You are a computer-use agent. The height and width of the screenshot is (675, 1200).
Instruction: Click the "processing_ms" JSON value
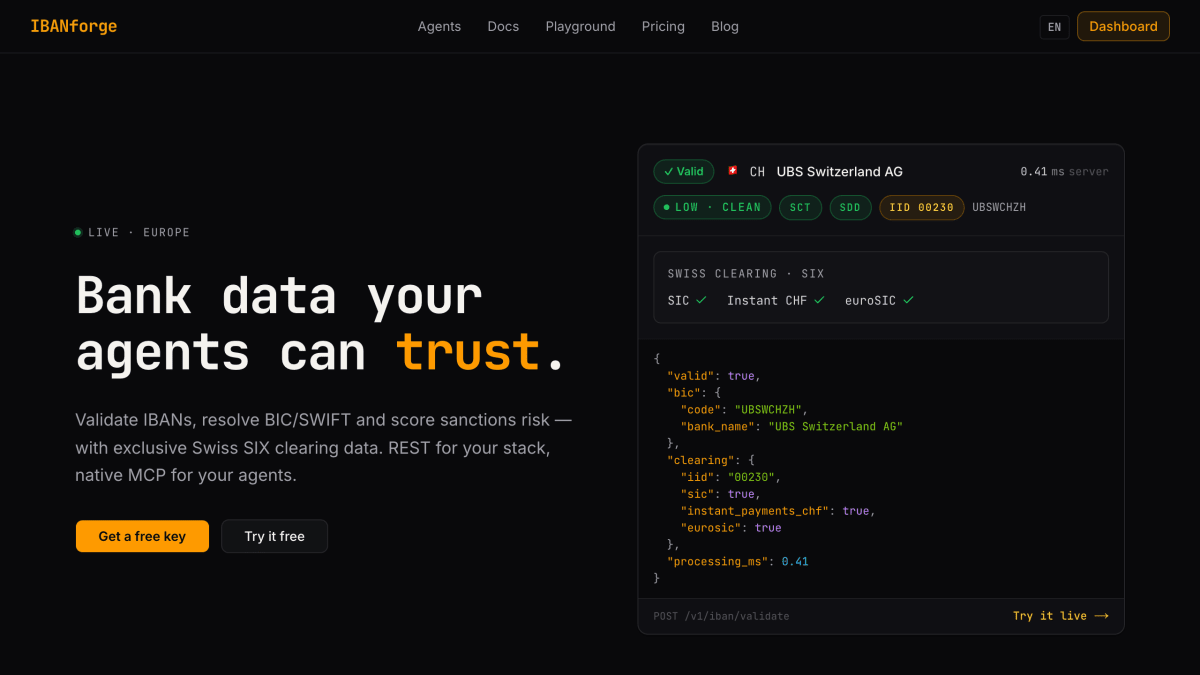[x=795, y=561]
